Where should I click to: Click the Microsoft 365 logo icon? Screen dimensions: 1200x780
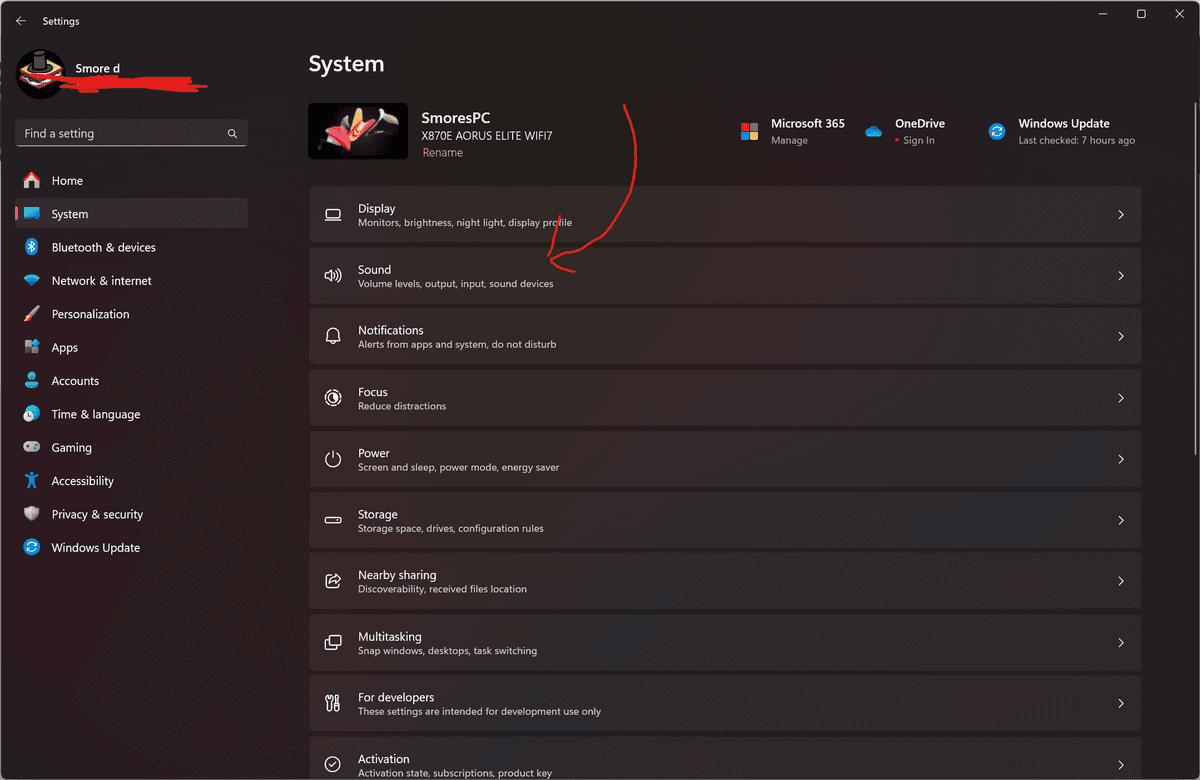pyautogui.click(x=748, y=130)
